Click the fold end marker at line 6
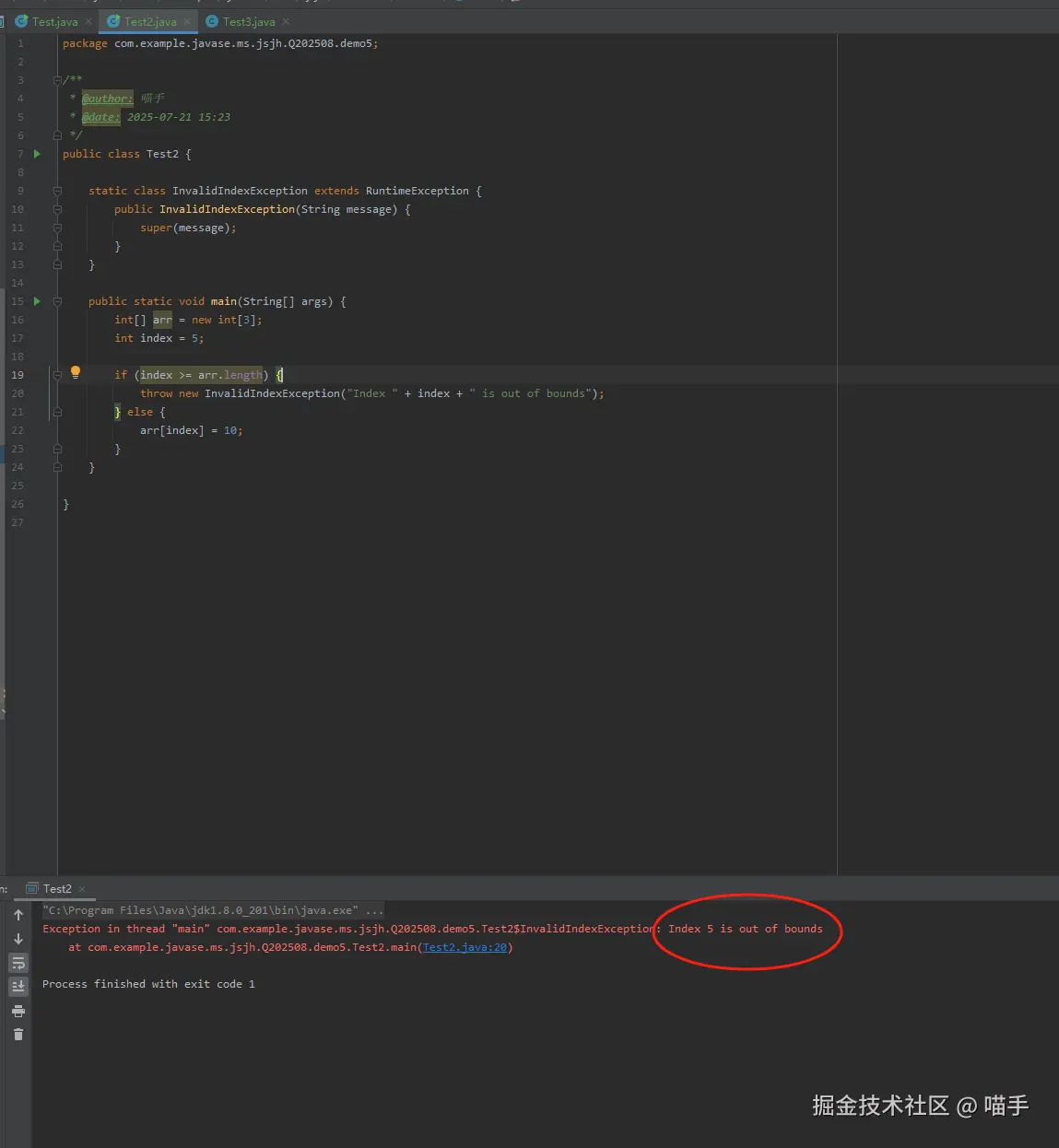Viewport: 1059px width, 1148px height. click(x=57, y=135)
